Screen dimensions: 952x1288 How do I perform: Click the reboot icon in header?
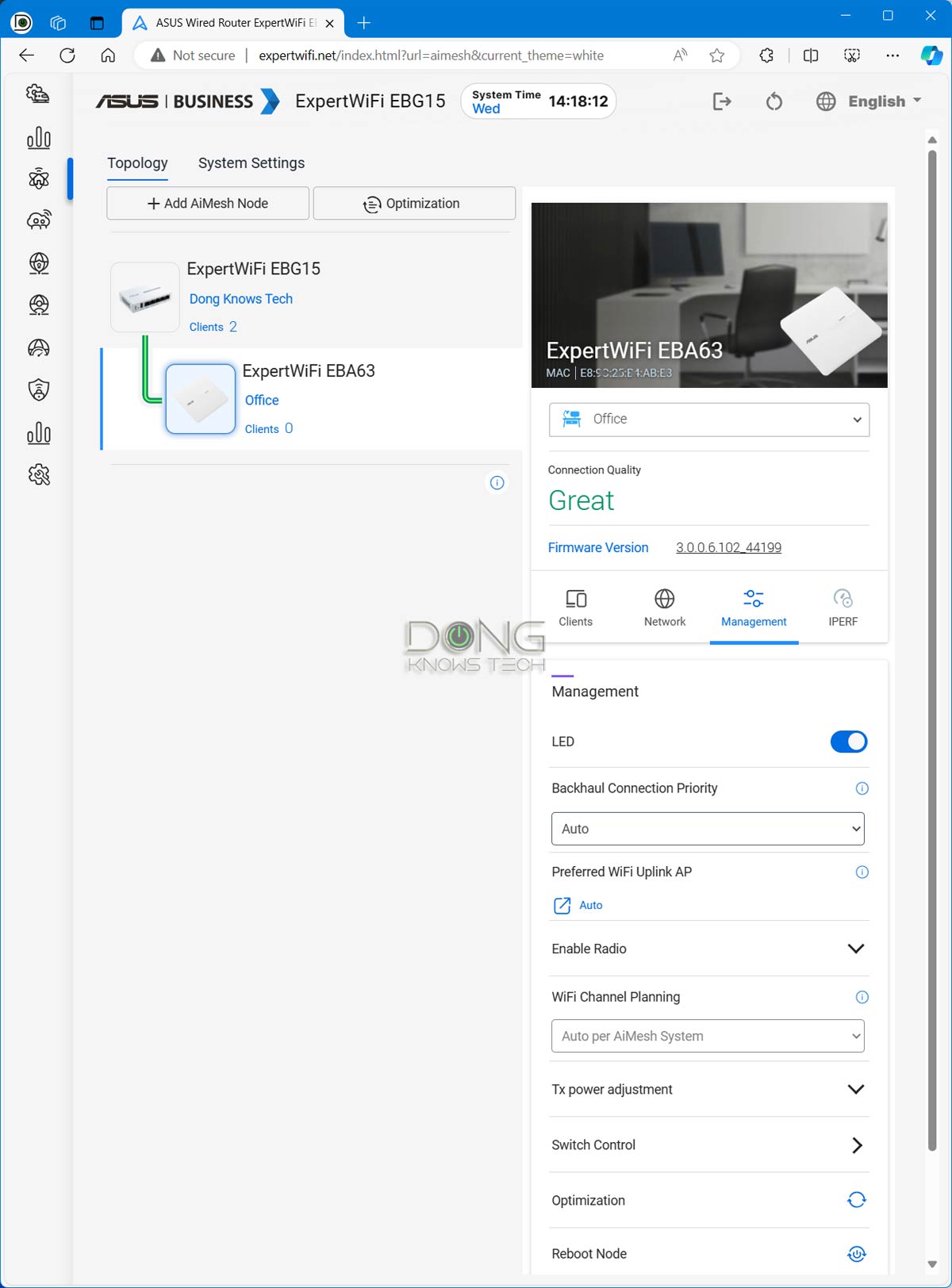tap(774, 102)
